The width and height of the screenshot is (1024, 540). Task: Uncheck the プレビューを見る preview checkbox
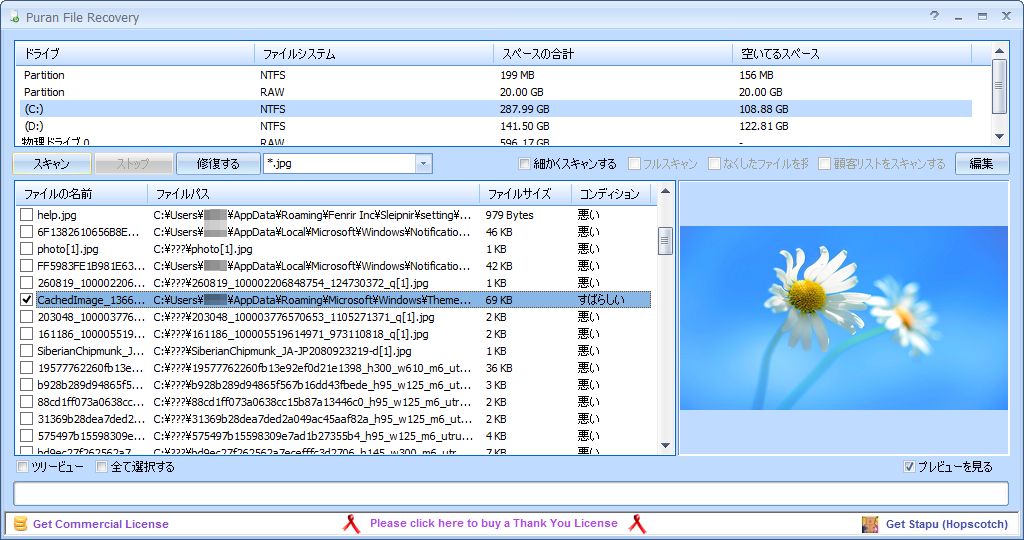point(909,467)
